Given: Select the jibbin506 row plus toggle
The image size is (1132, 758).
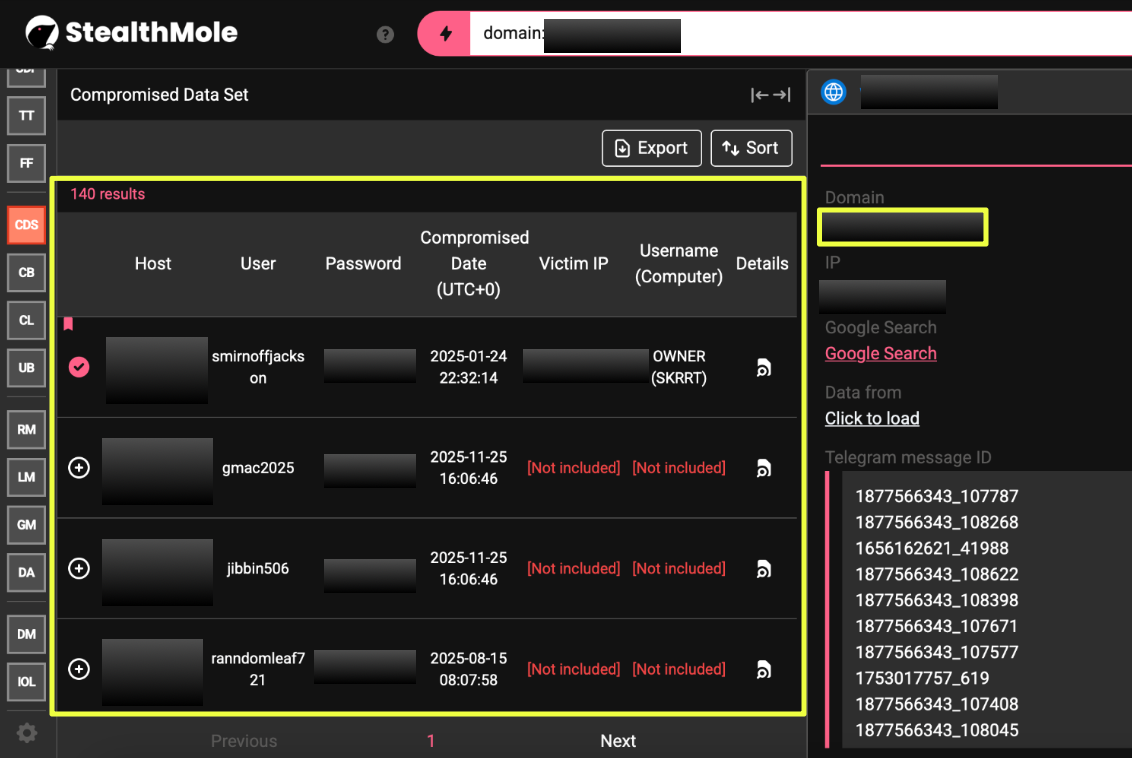Looking at the screenshot, I should click(x=79, y=569).
